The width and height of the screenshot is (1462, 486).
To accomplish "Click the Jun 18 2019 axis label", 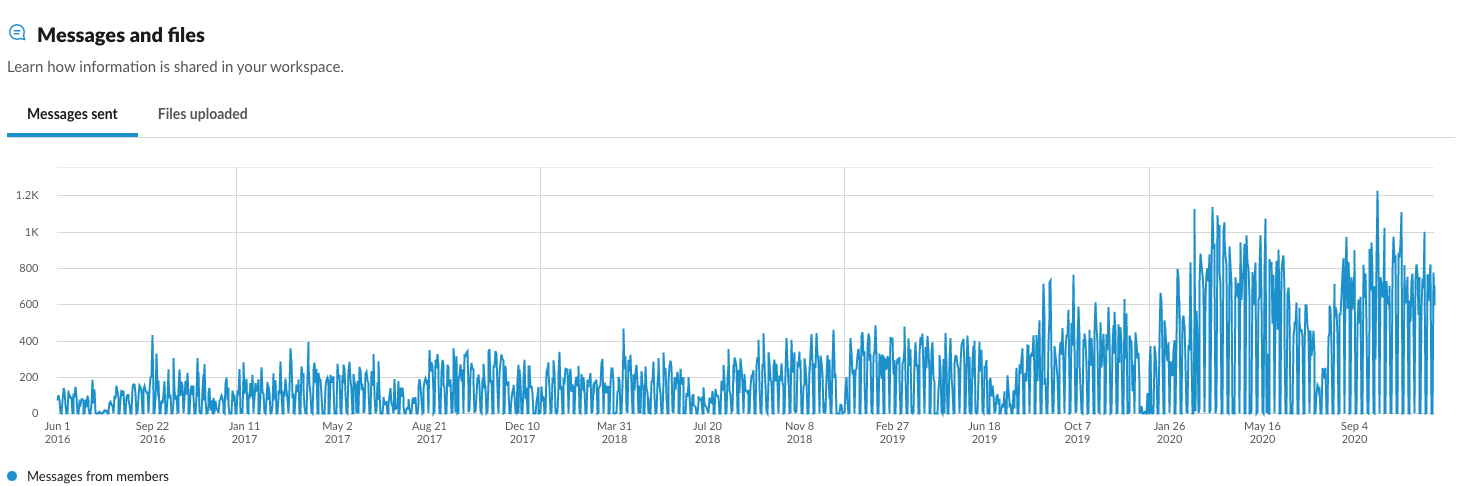I will pyautogui.click(x=984, y=432).
